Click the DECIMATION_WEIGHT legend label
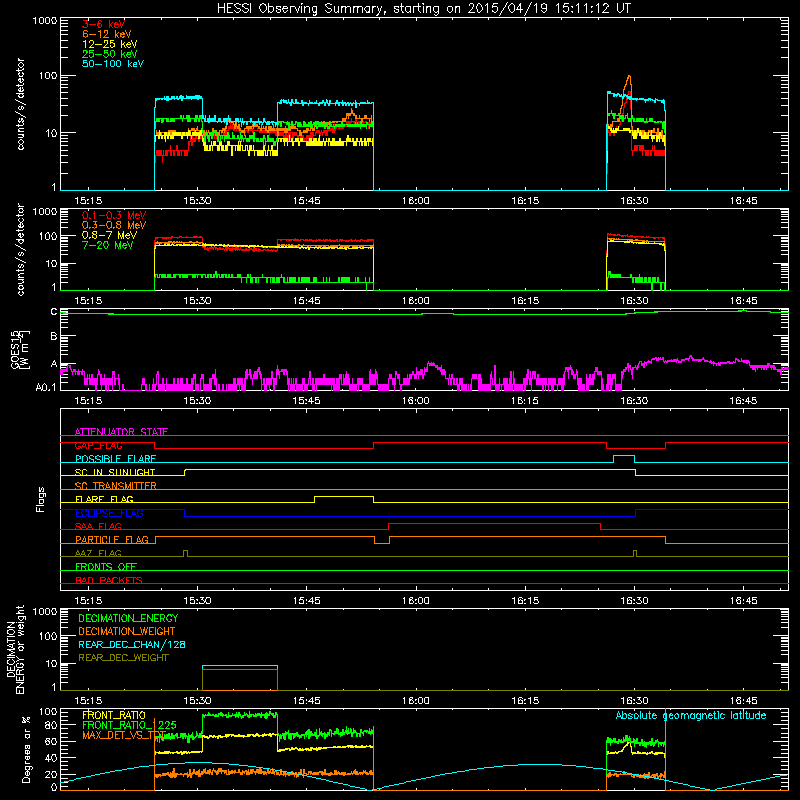Image resolution: width=800 pixels, height=800 pixels. coord(127,631)
